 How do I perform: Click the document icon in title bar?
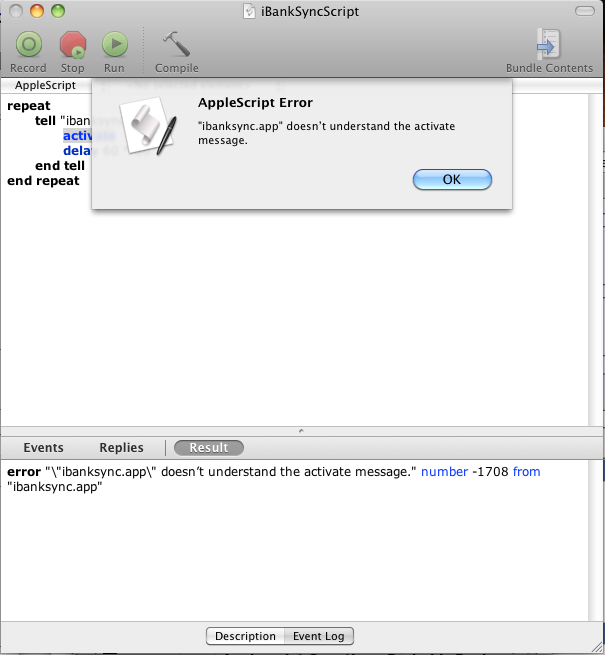pyautogui.click(x=249, y=11)
